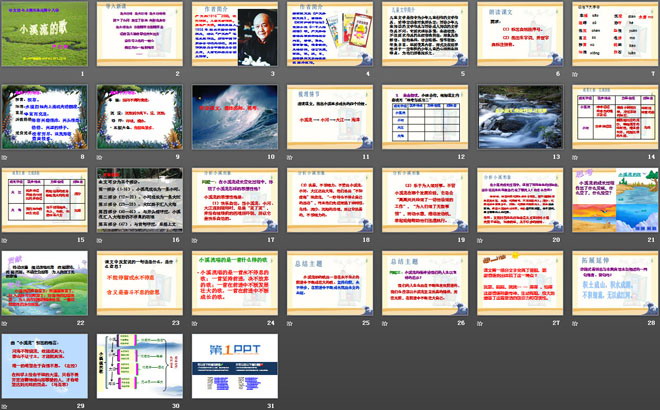
Task: Select slide 21 '思考' with four-picture collage
Action: click(x=615, y=200)
